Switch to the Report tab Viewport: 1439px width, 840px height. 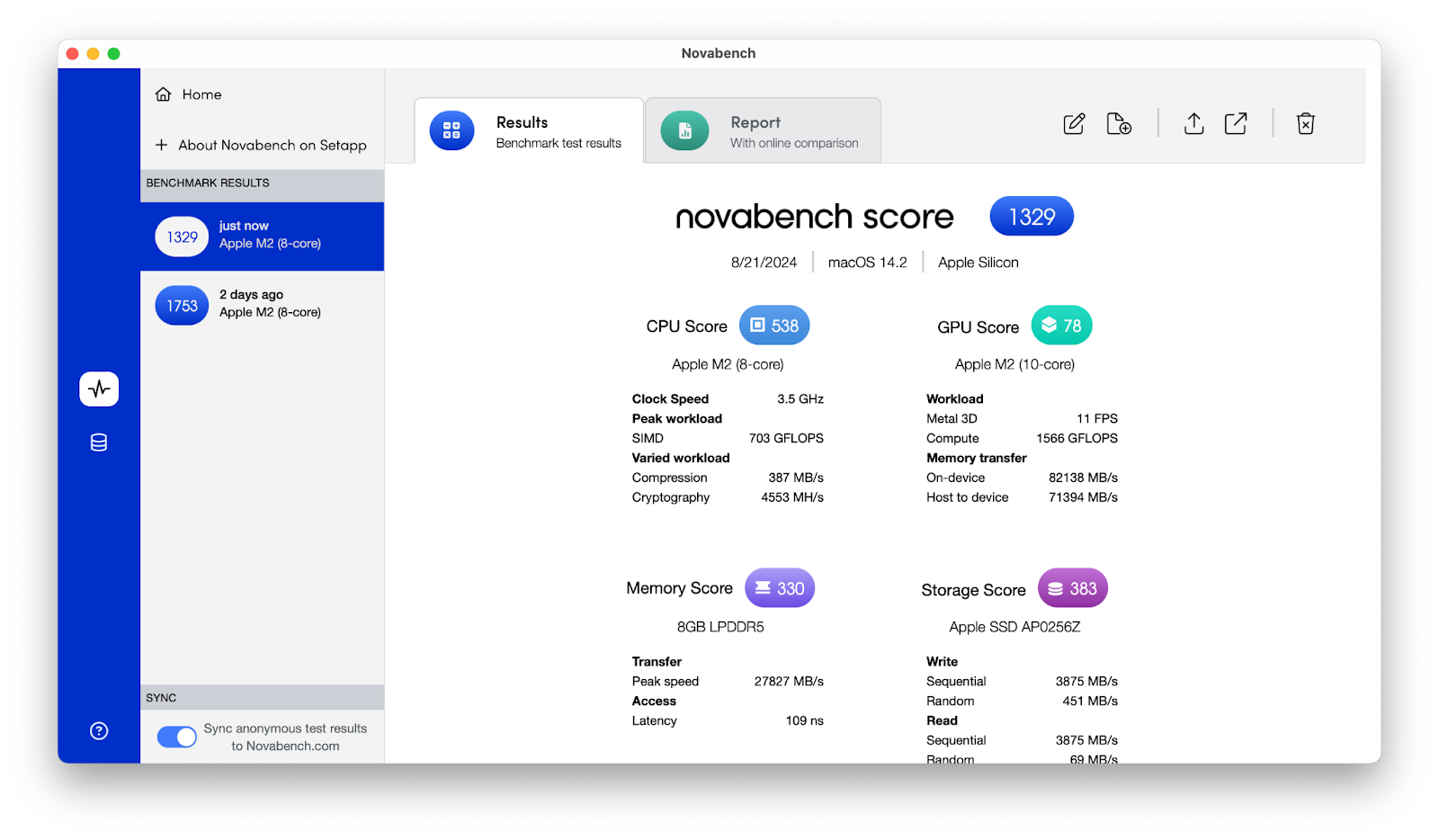point(763,131)
